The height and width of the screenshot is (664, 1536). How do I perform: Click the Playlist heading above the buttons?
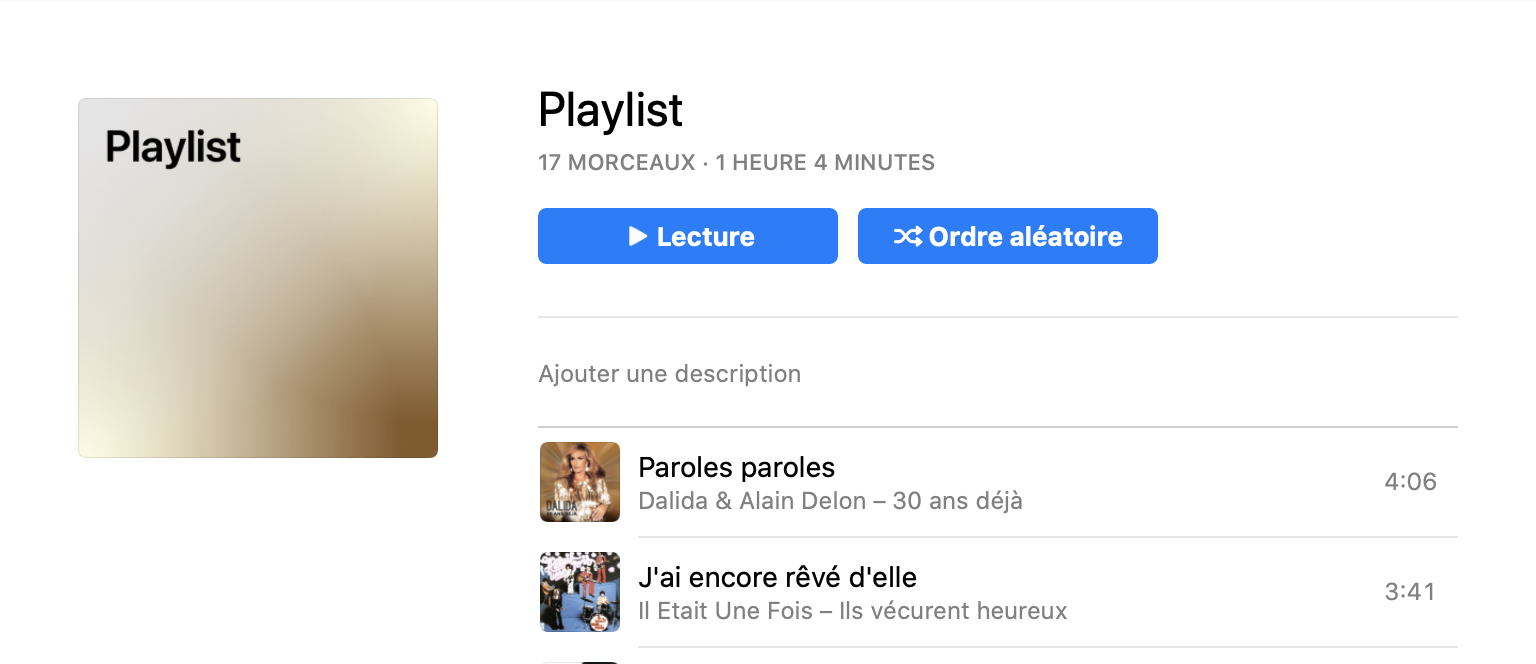point(610,110)
